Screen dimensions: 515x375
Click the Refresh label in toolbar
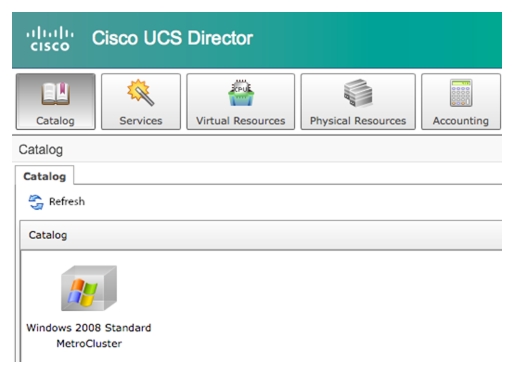click(67, 202)
